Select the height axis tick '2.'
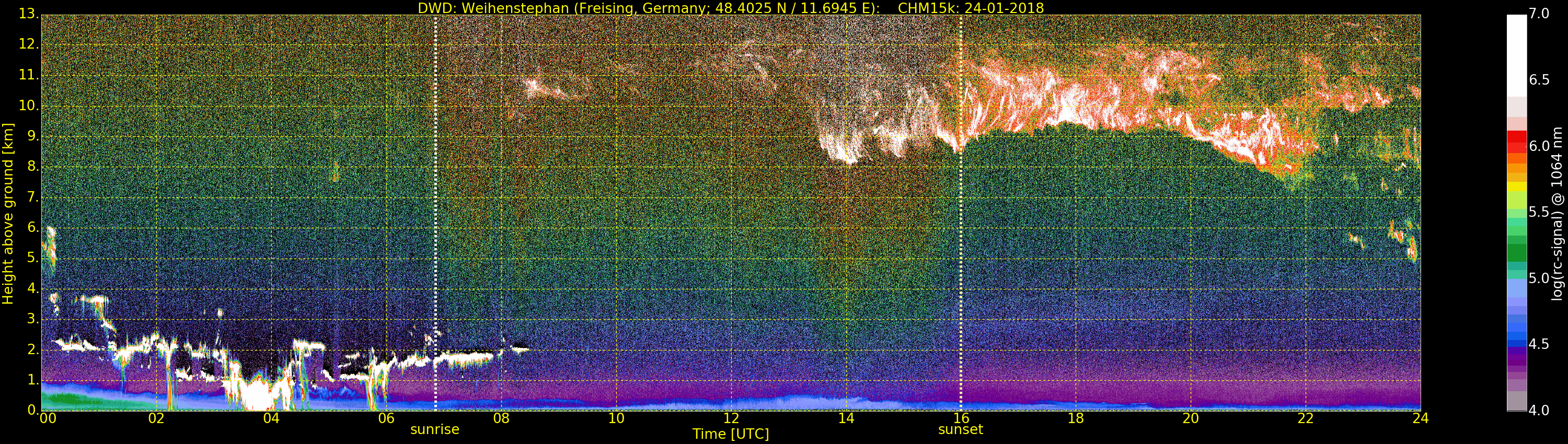Screen dimensions: 1568x444 pyautogui.click(x=33, y=349)
